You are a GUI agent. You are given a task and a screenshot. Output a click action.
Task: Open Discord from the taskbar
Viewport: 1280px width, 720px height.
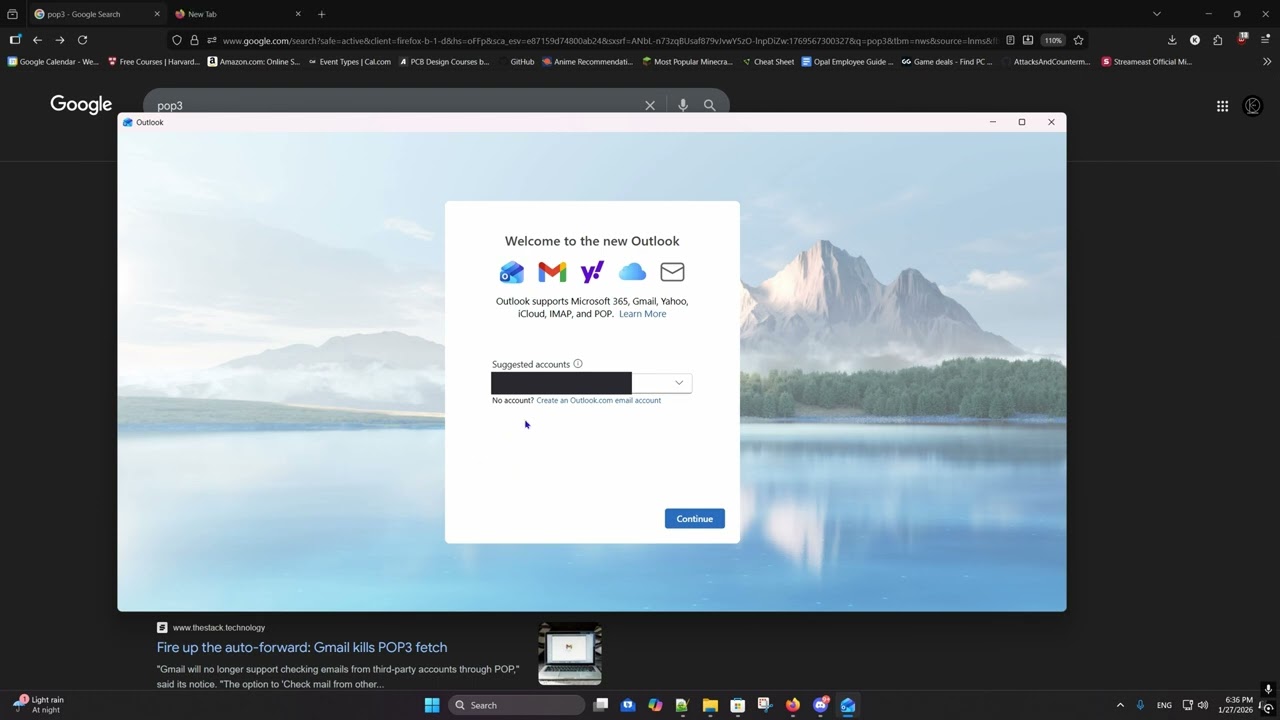coord(821,705)
